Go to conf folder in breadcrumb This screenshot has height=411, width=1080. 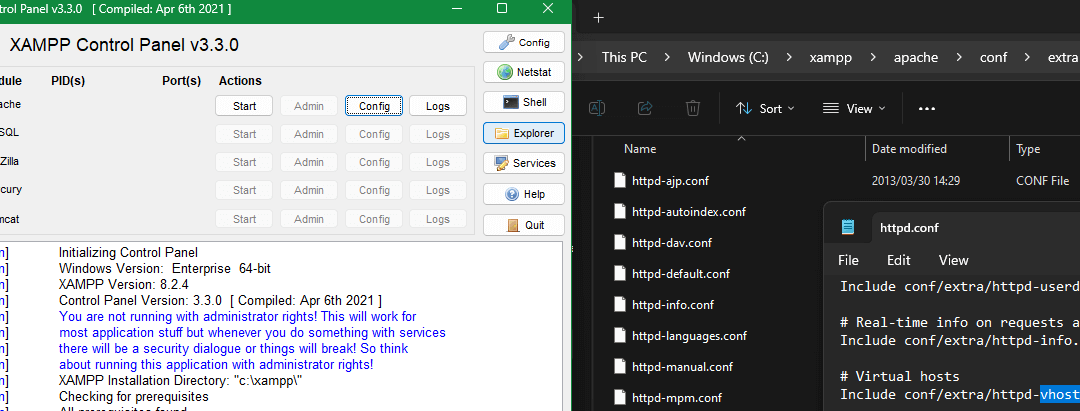coord(994,57)
